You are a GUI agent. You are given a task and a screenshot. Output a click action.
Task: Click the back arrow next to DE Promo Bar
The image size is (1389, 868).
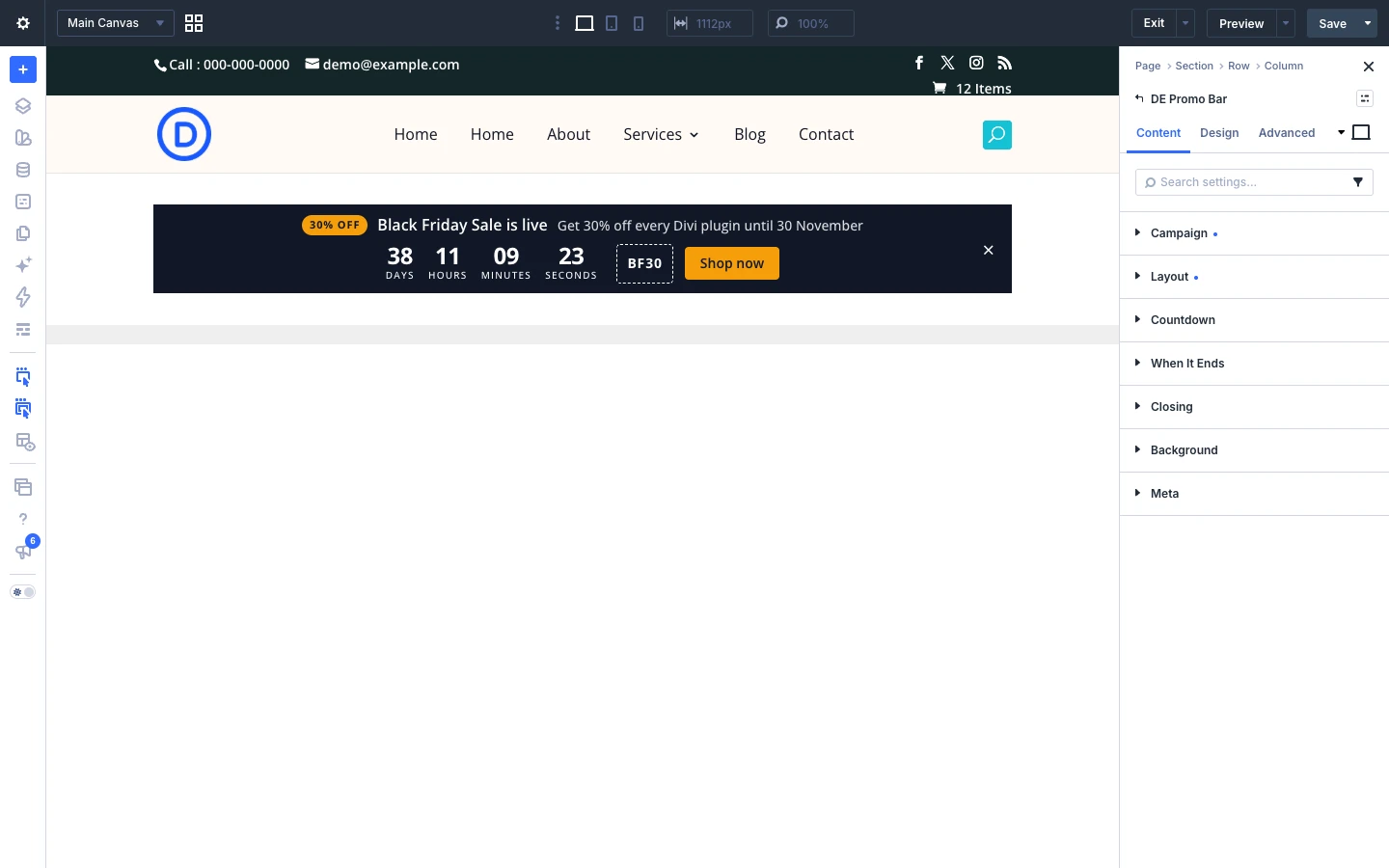coord(1139,98)
